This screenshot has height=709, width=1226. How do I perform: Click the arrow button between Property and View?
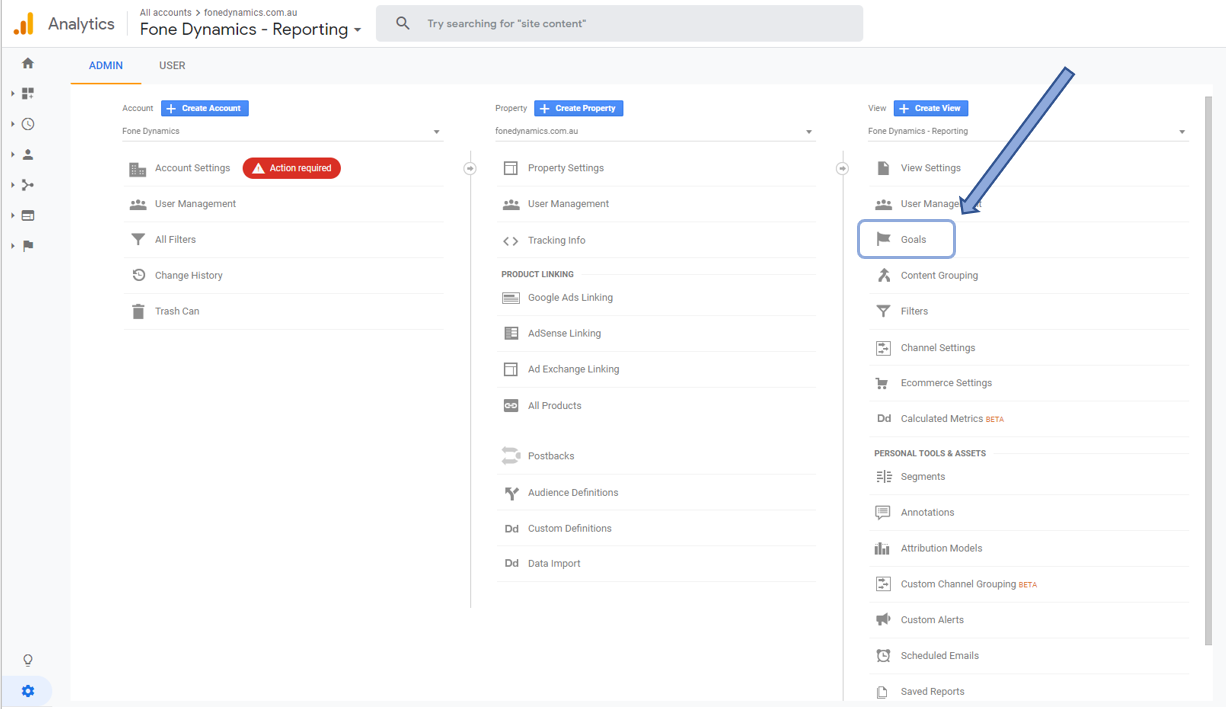click(842, 168)
